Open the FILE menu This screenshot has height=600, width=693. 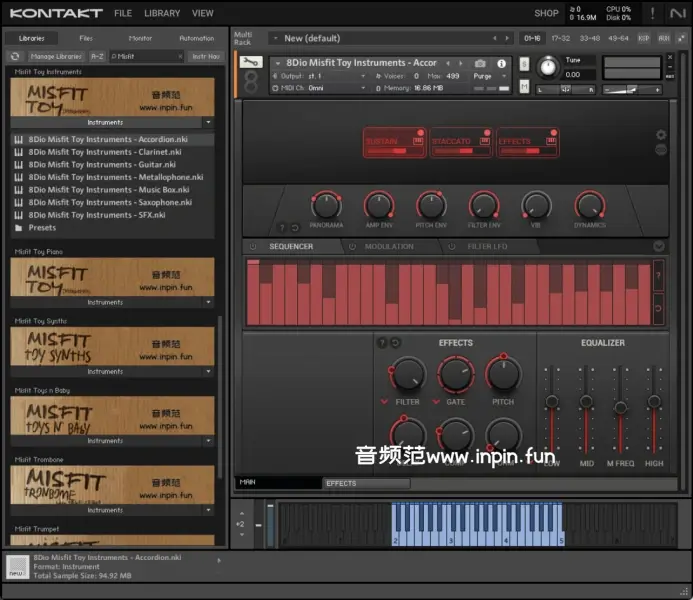click(x=123, y=13)
